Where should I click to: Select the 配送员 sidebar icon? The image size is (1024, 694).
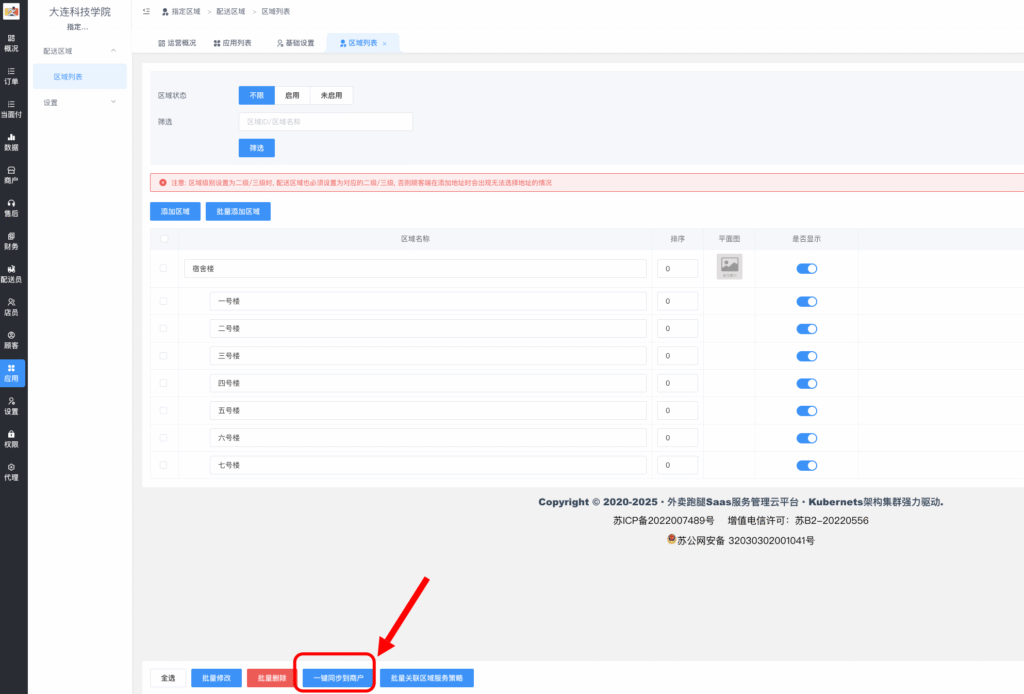pos(11,273)
